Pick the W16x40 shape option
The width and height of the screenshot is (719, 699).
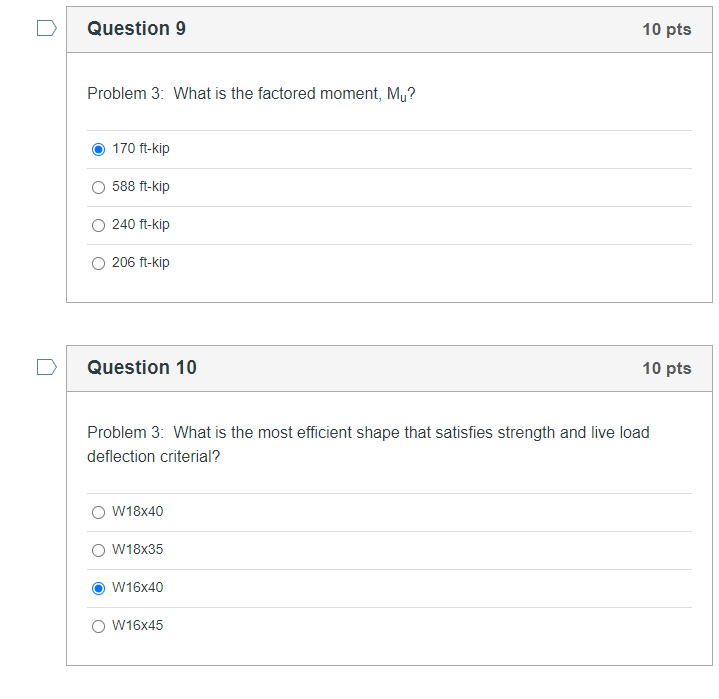[98, 588]
